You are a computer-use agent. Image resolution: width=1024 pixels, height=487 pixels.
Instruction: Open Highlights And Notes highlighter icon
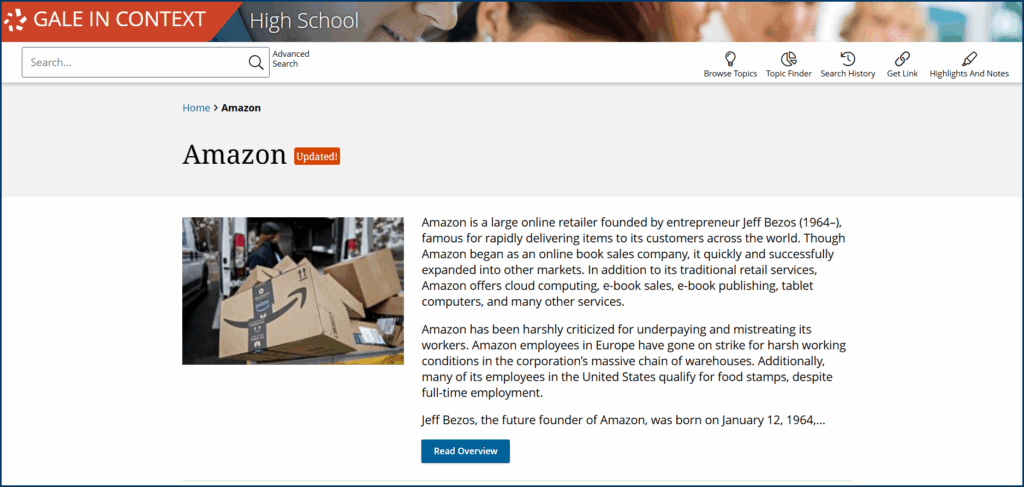click(969, 59)
